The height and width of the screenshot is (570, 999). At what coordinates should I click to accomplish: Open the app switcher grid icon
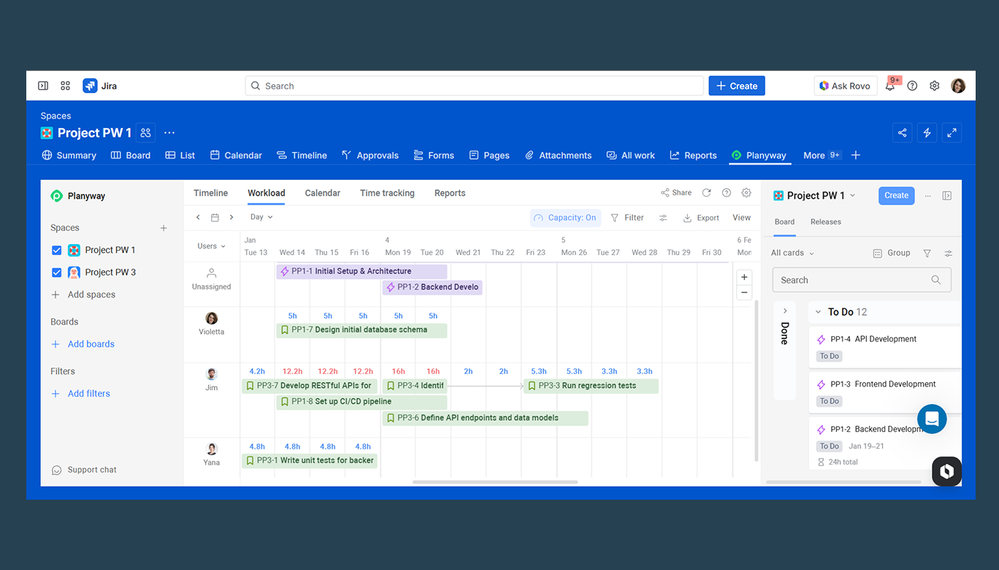coord(65,85)
